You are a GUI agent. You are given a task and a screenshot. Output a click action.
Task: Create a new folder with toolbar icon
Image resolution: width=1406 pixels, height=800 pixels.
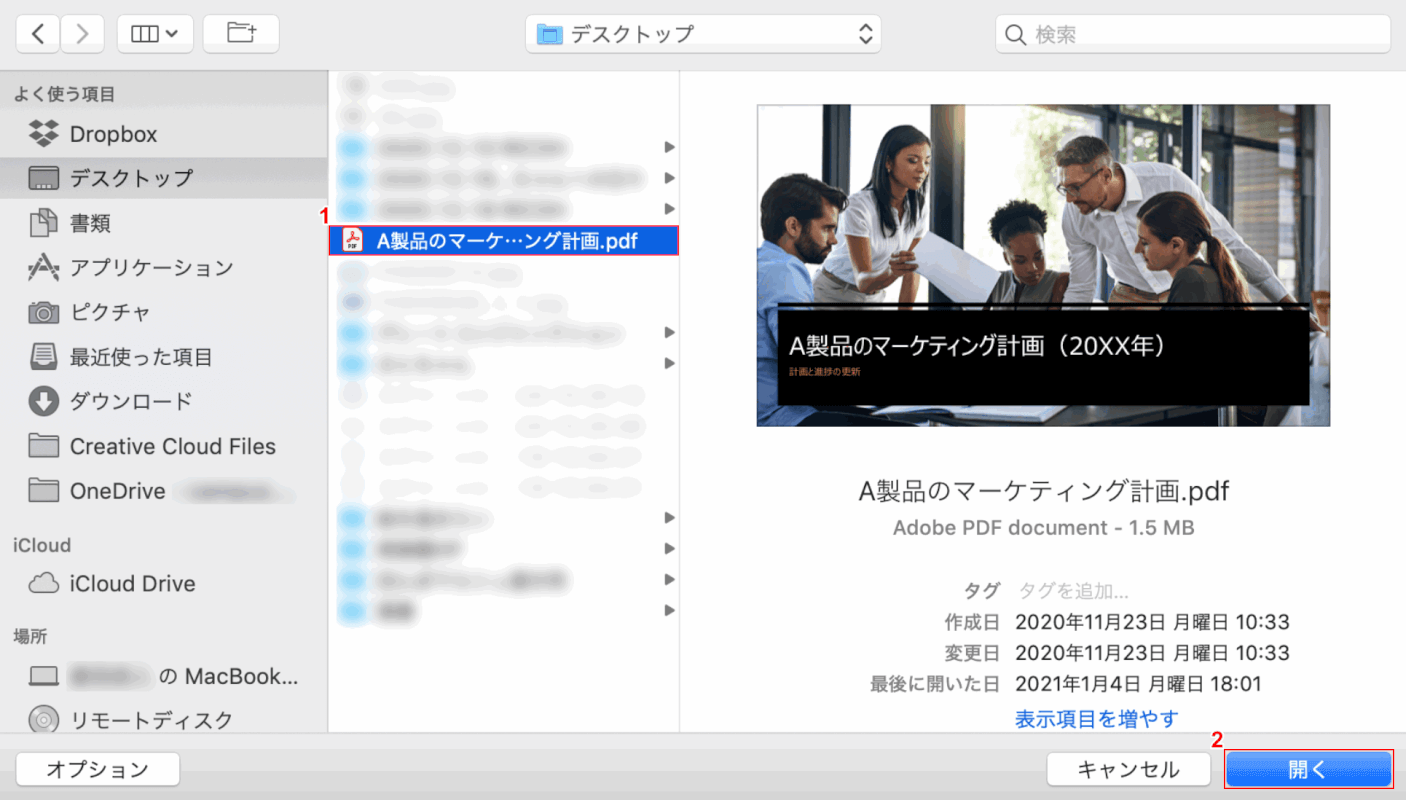coord(241,34)
